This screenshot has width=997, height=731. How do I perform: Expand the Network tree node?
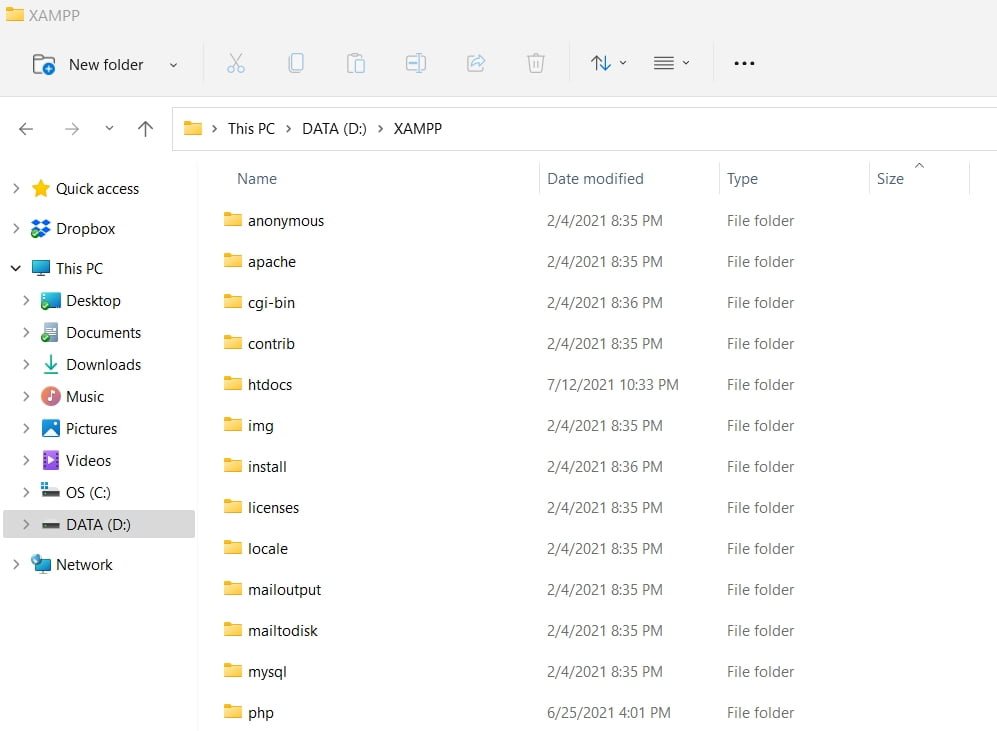(x=17, y=564)
